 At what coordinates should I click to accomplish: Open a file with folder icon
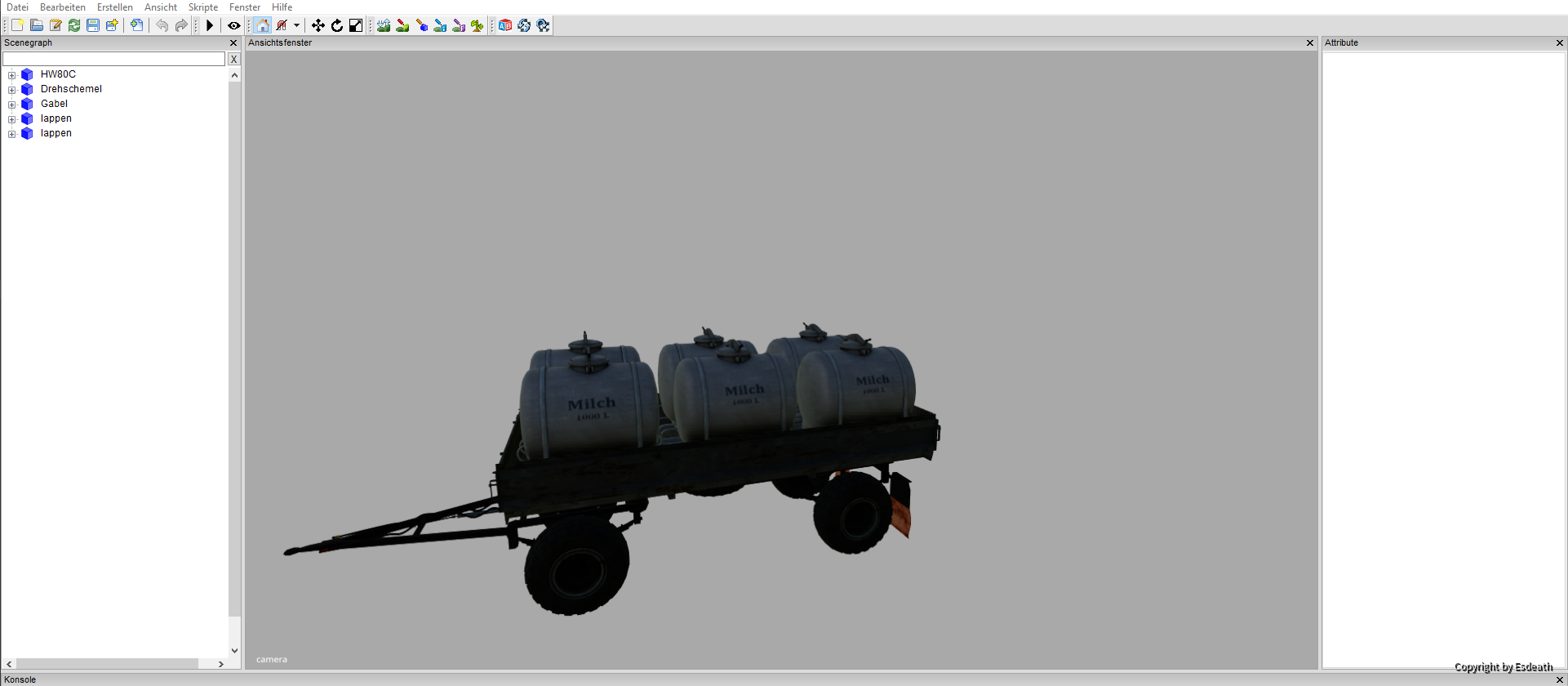[x=37, y=25]
